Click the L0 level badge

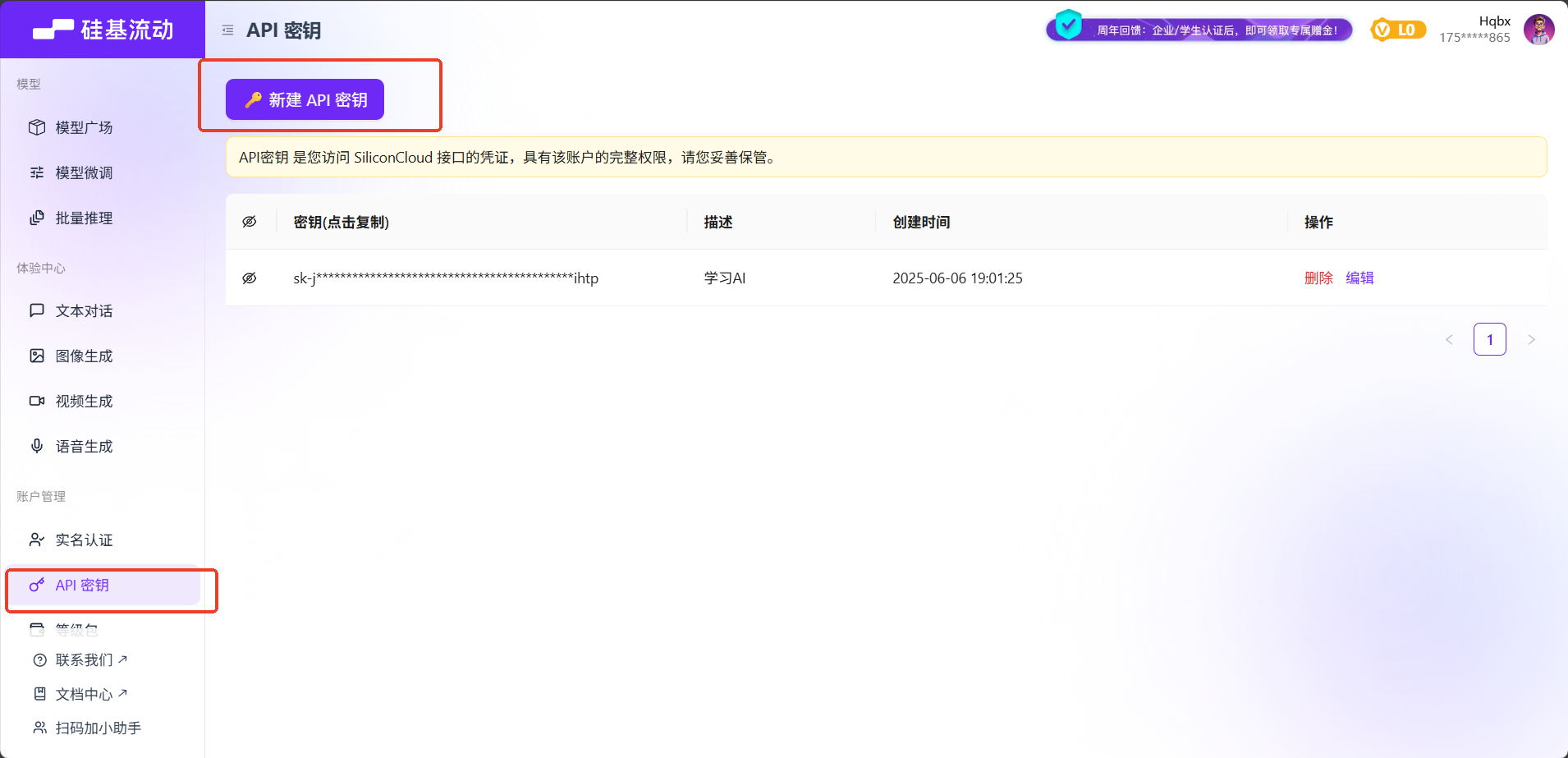click(x=1398, y=29)
